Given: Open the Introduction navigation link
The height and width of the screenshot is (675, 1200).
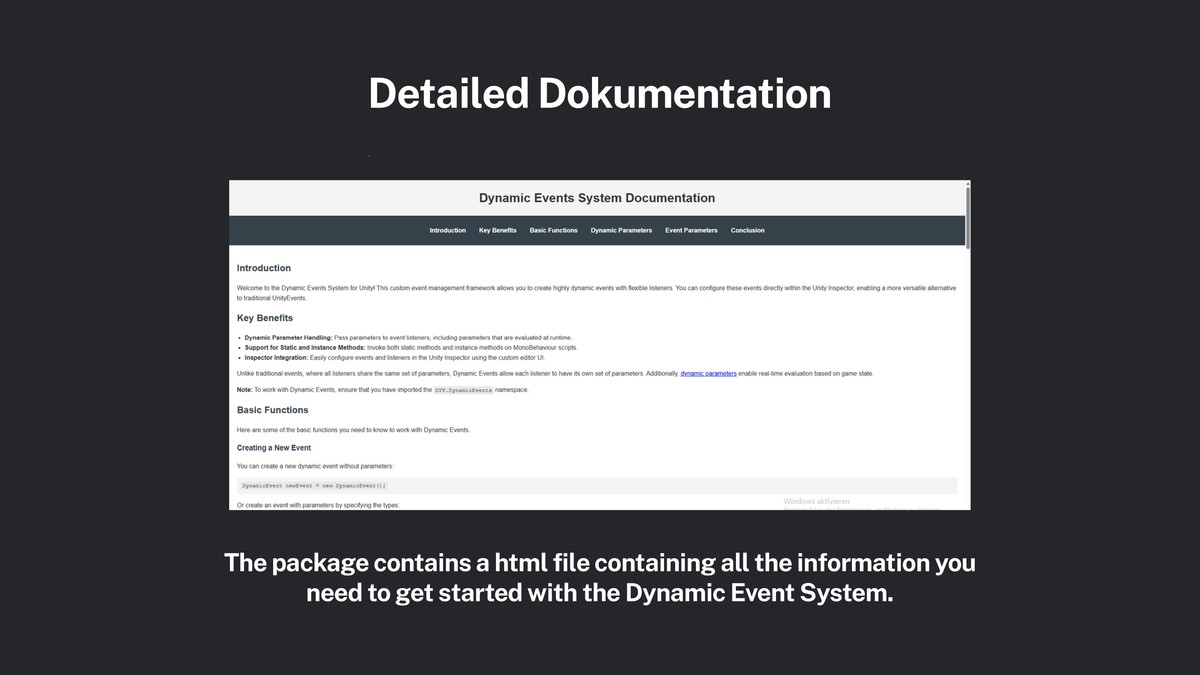Looking at the screenshot, I should point(447,230).
